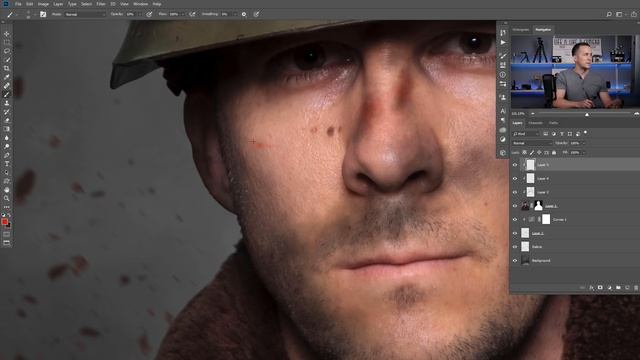Toggle lock all for layer

(554, 153)
